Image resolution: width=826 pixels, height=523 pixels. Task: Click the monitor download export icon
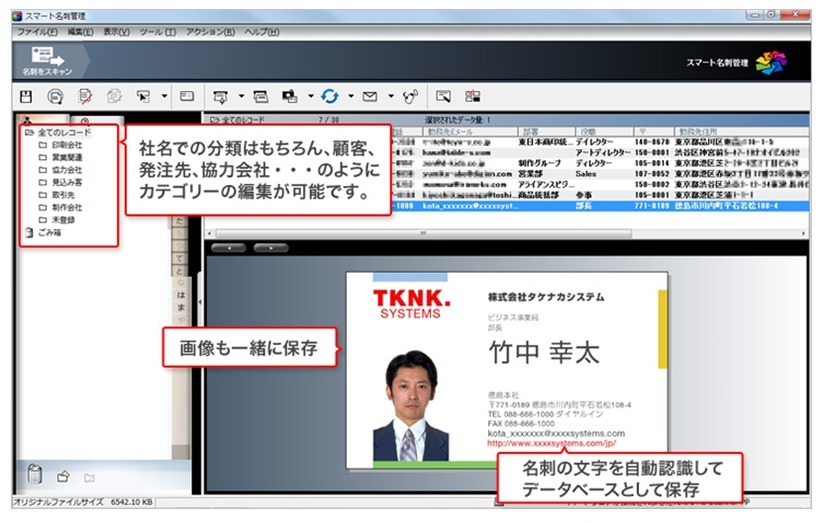220,97
